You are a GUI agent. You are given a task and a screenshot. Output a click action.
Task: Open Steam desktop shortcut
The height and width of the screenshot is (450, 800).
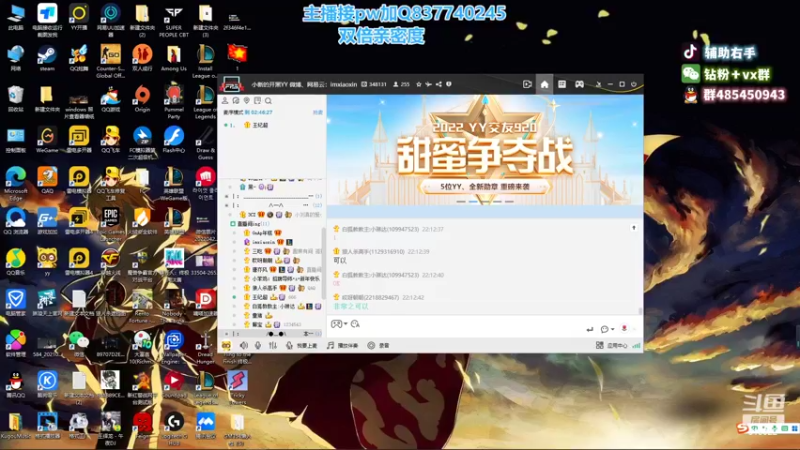coord(47,58)
